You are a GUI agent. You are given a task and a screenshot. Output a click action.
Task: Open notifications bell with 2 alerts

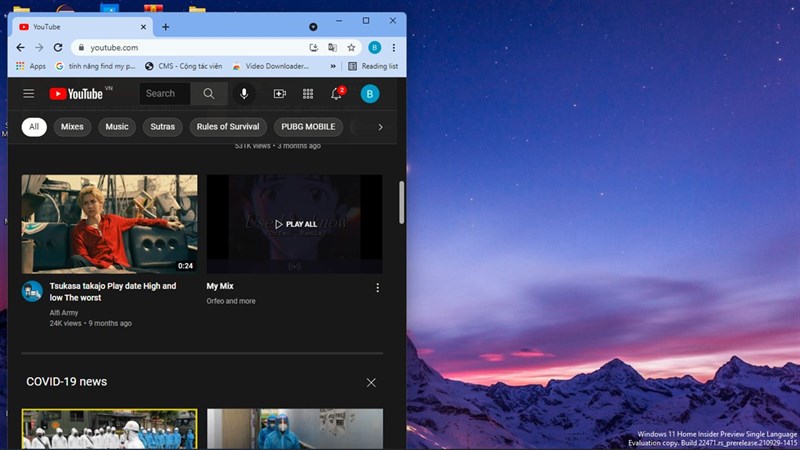coord(336,94)
